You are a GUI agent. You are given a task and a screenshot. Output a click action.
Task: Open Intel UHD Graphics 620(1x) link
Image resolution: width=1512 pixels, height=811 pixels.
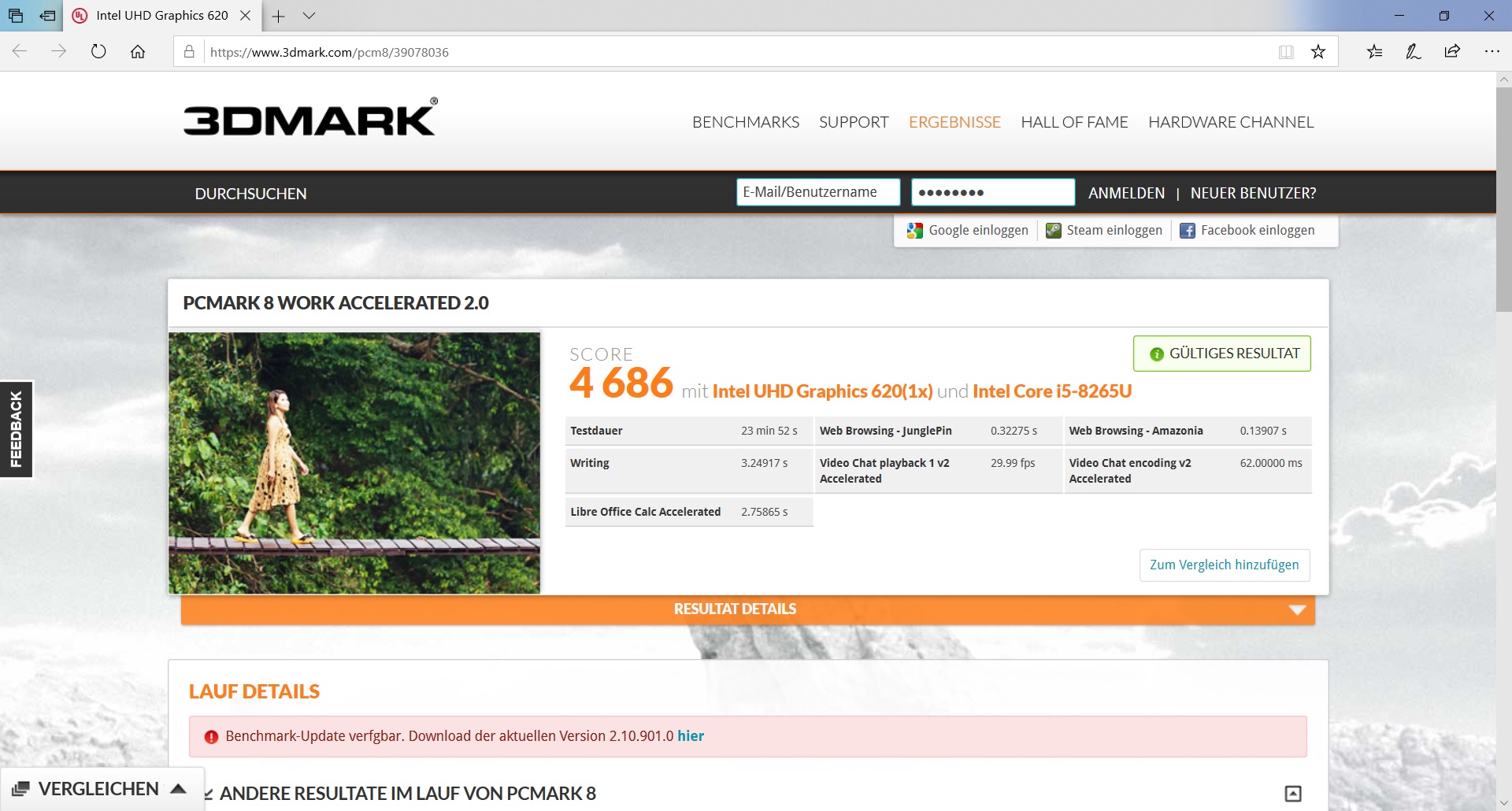tap(822, 391)
